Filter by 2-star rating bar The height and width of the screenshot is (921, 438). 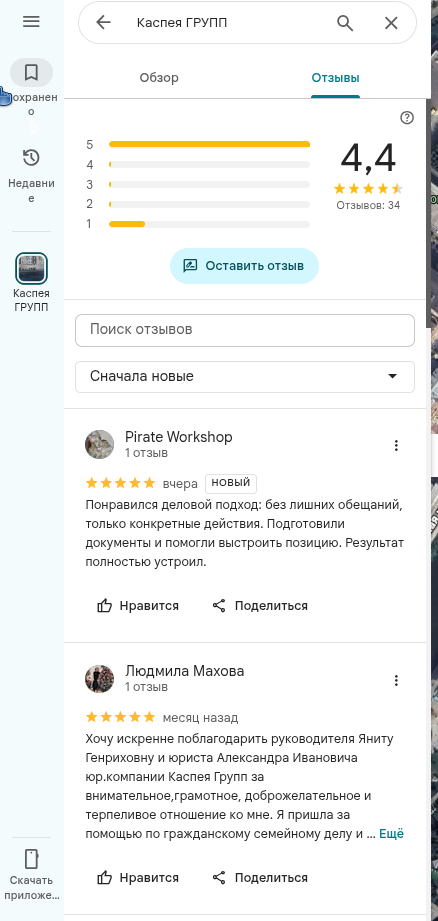pyautogui.click(x=198, y=204)
